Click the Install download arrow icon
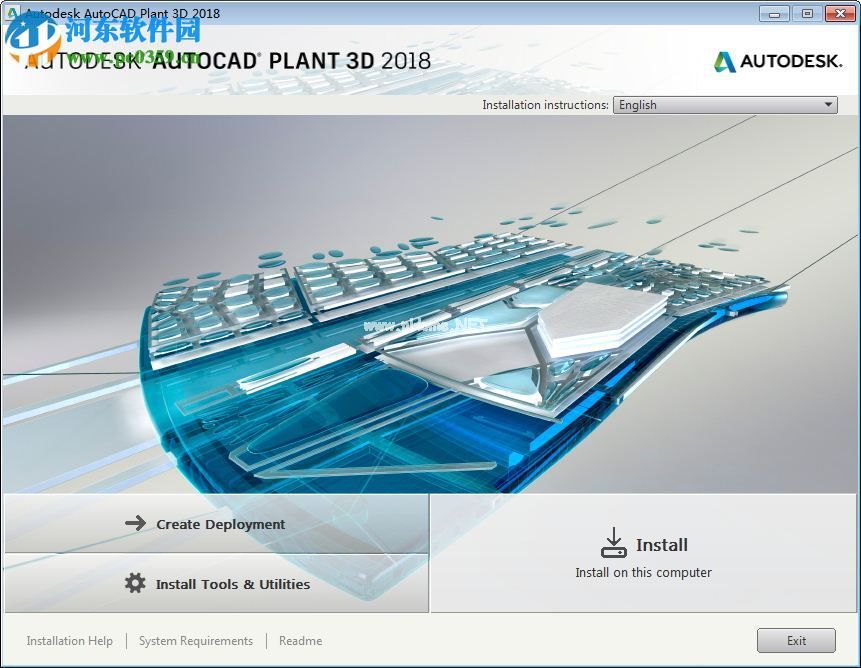The image size is (861, 668). pos(613,541)
